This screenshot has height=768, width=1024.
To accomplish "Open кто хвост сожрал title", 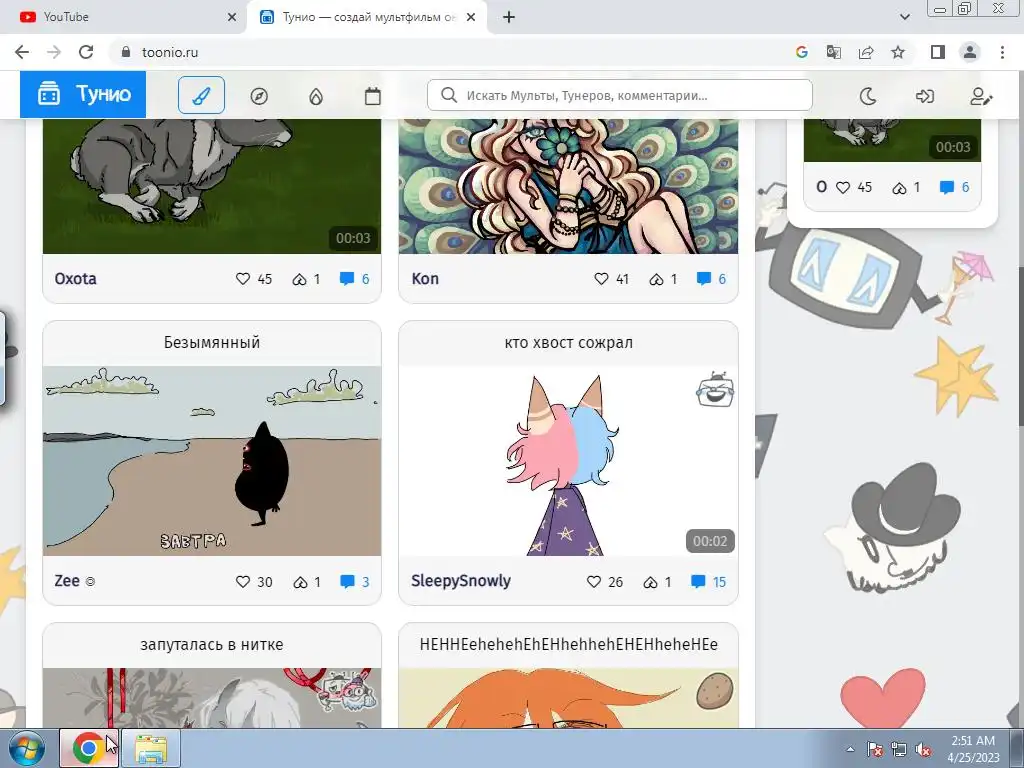I will point(568,342).
